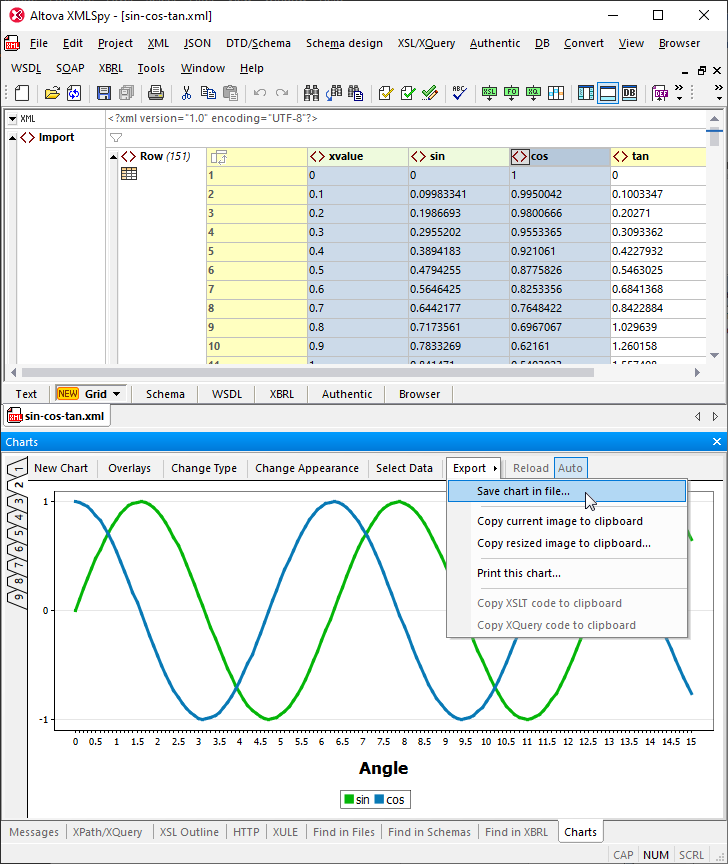Click the Save file toolbar icon

pos(104,93)
